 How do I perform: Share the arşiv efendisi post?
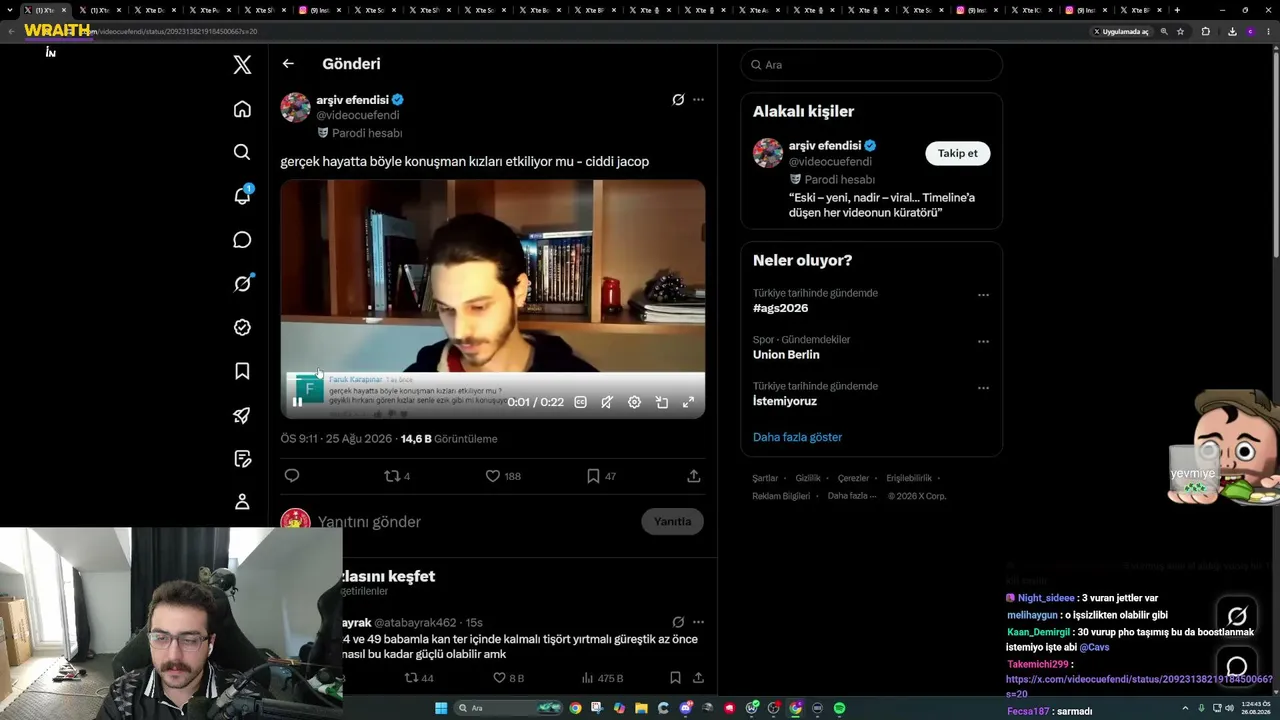[694, 476]
